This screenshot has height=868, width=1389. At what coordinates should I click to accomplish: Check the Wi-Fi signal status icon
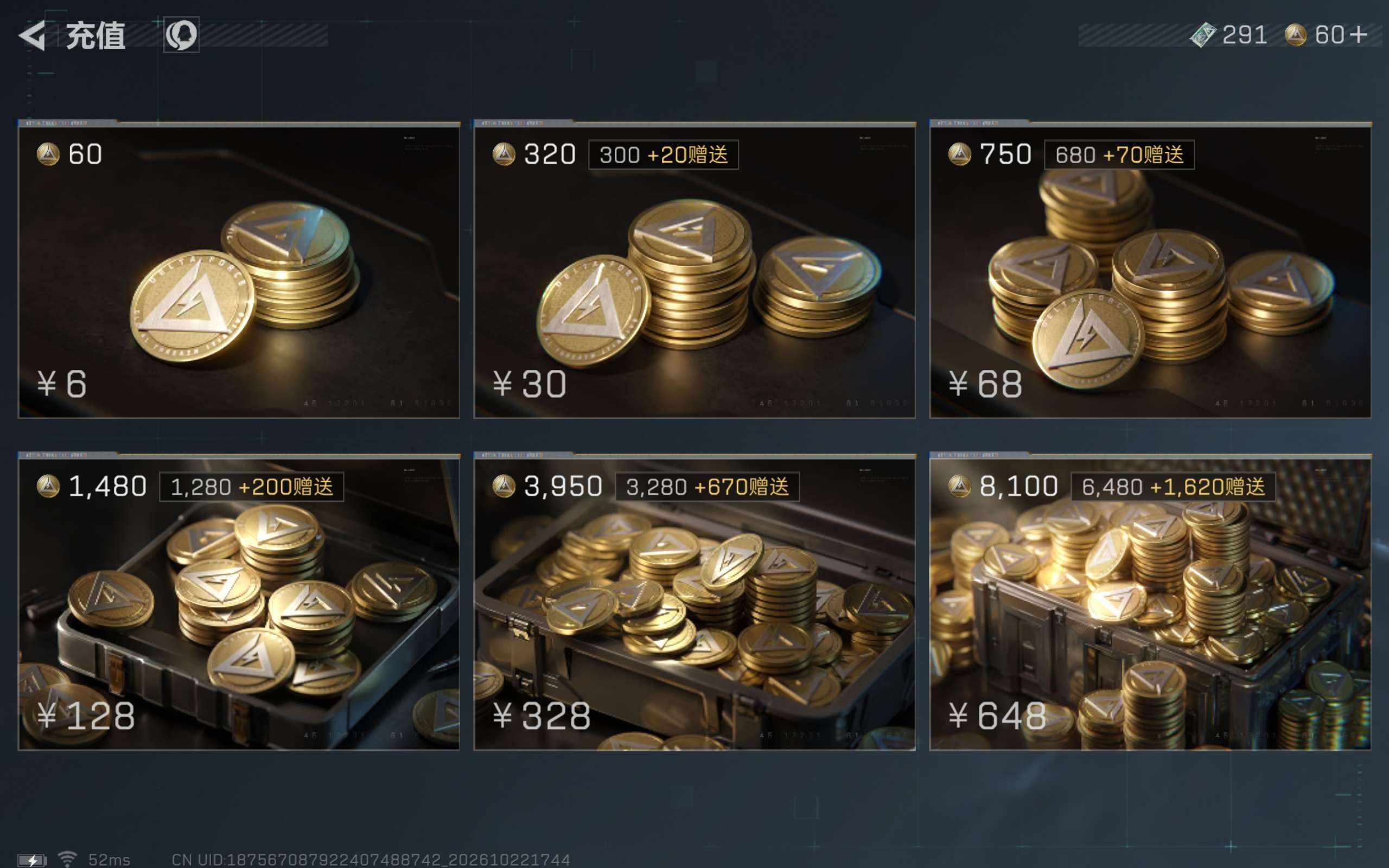click(68, 859)
